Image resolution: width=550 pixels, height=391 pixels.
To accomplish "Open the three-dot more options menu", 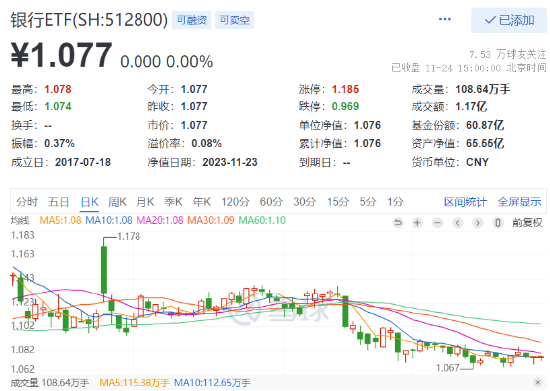I will [x=444, y=19].
